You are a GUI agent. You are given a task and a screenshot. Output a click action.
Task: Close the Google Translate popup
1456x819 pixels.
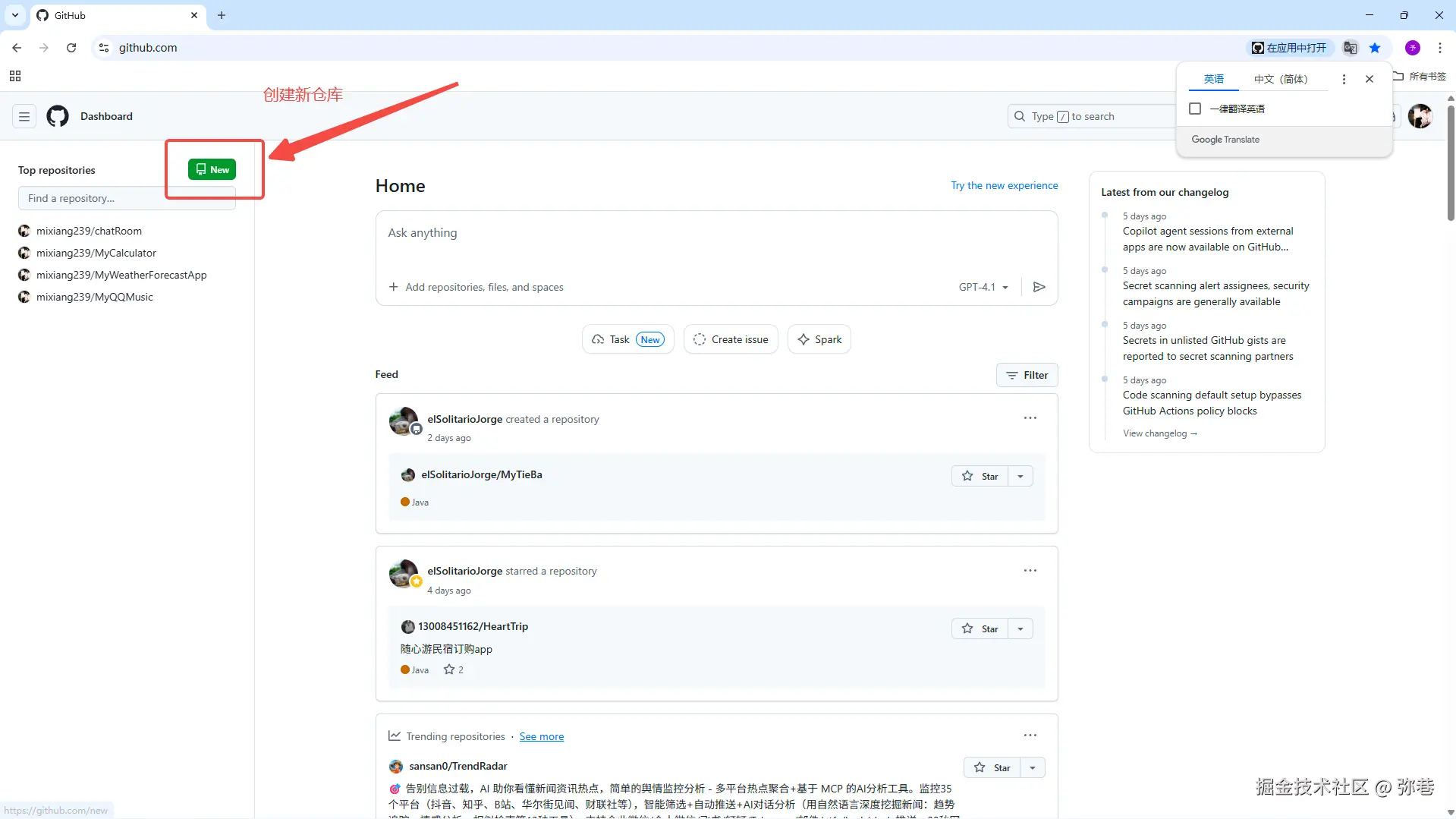1370,79
